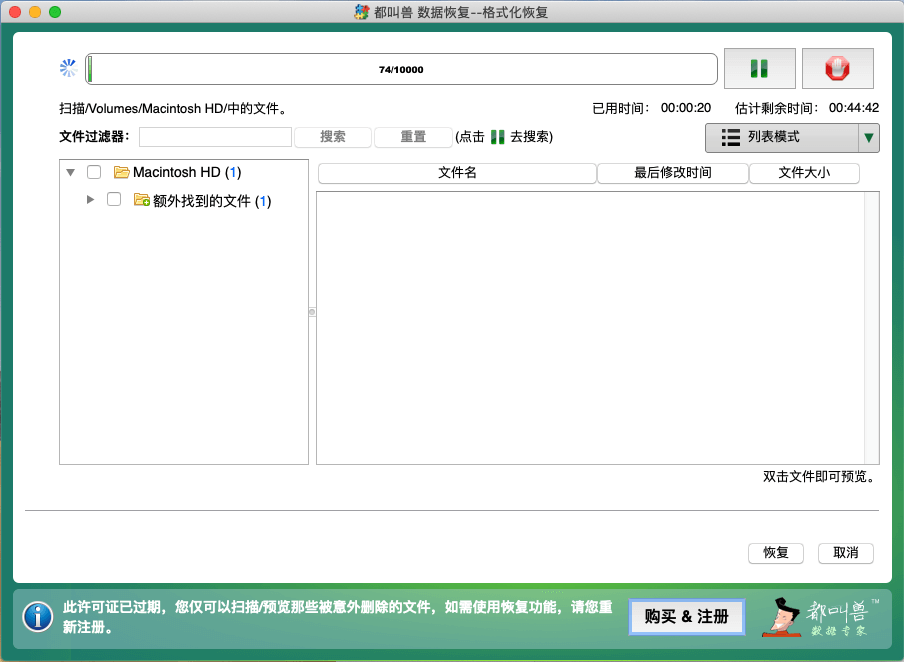Viewport: 904px width, 662px height.
Task: Click the 重置 reset button
Action: (x=413, y=137)
